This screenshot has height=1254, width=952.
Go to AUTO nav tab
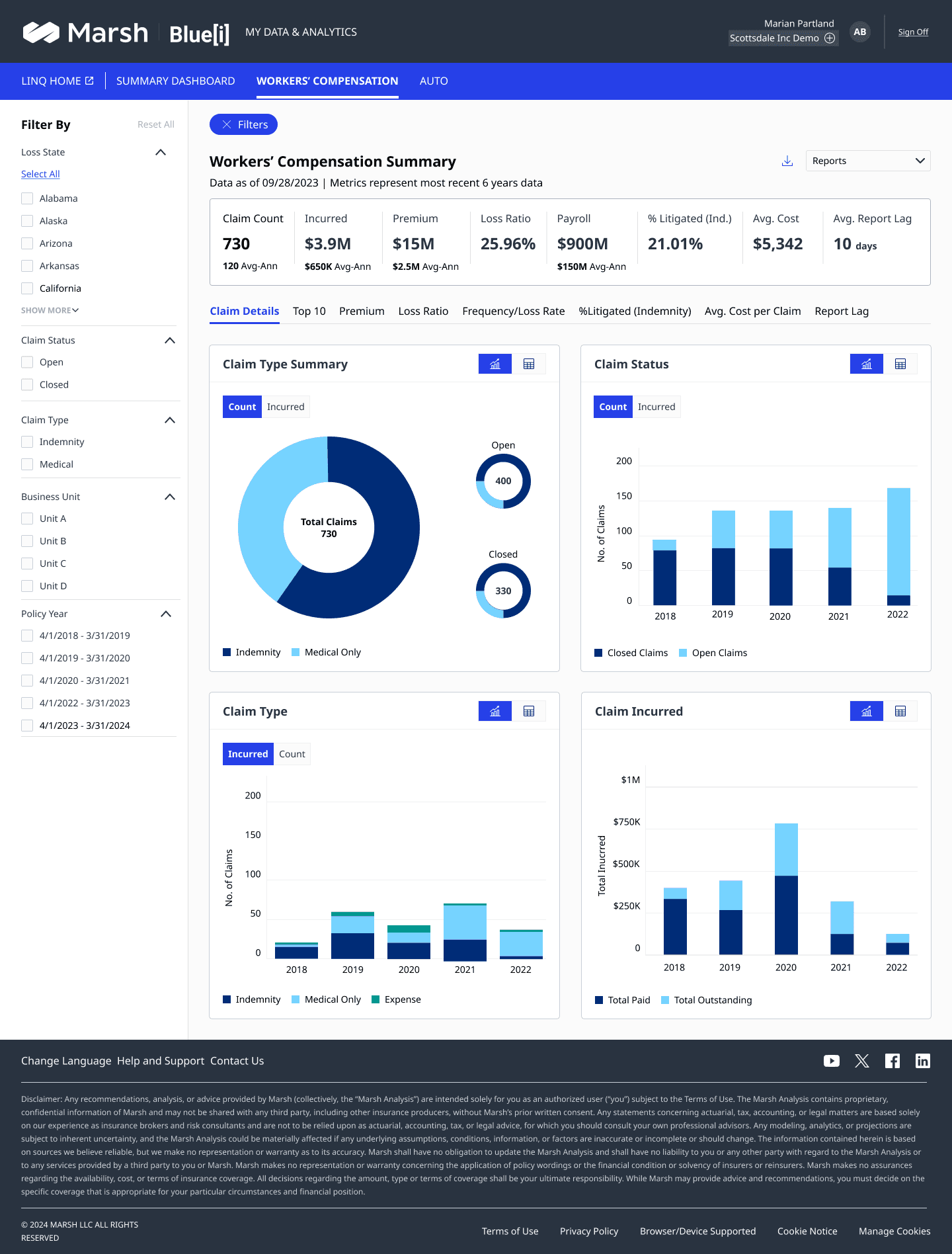[x=434, y=81]
